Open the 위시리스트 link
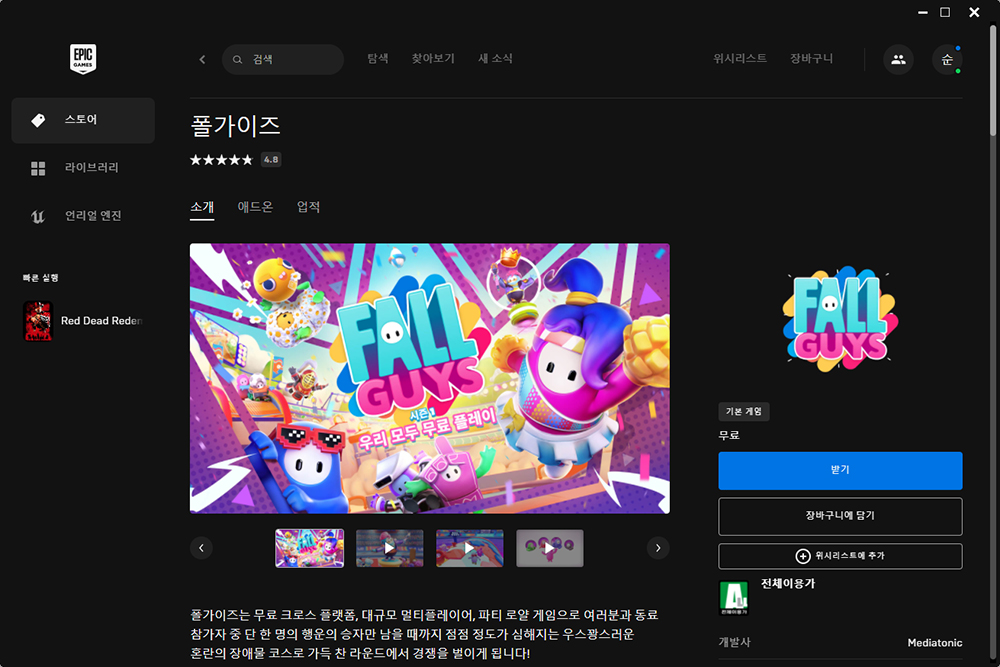Image resolution: width=1000 pixels, height=667 pixels. point(740,59)
